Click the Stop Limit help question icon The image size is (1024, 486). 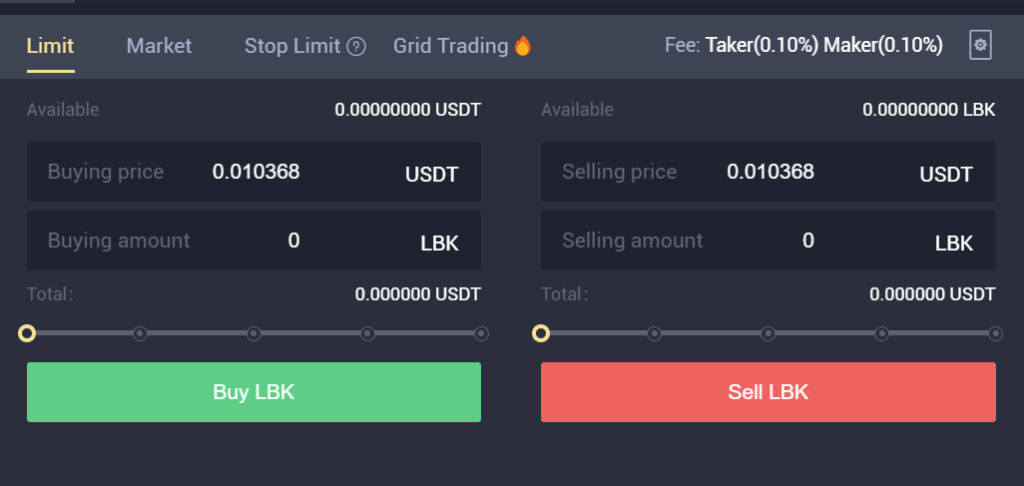(356, 46)
